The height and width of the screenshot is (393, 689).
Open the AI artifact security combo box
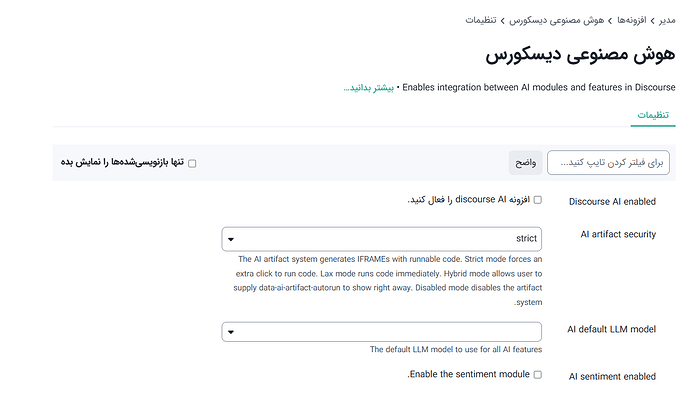point(381,239)
